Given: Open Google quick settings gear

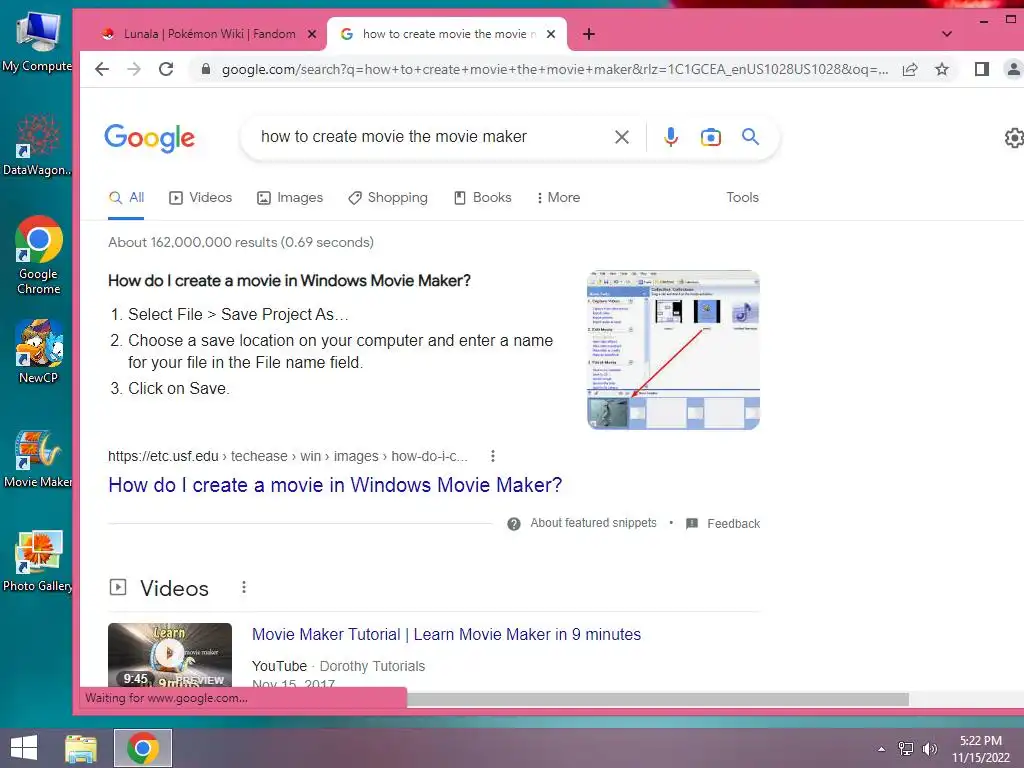Looking at the screenshot, I should 1014,138.
